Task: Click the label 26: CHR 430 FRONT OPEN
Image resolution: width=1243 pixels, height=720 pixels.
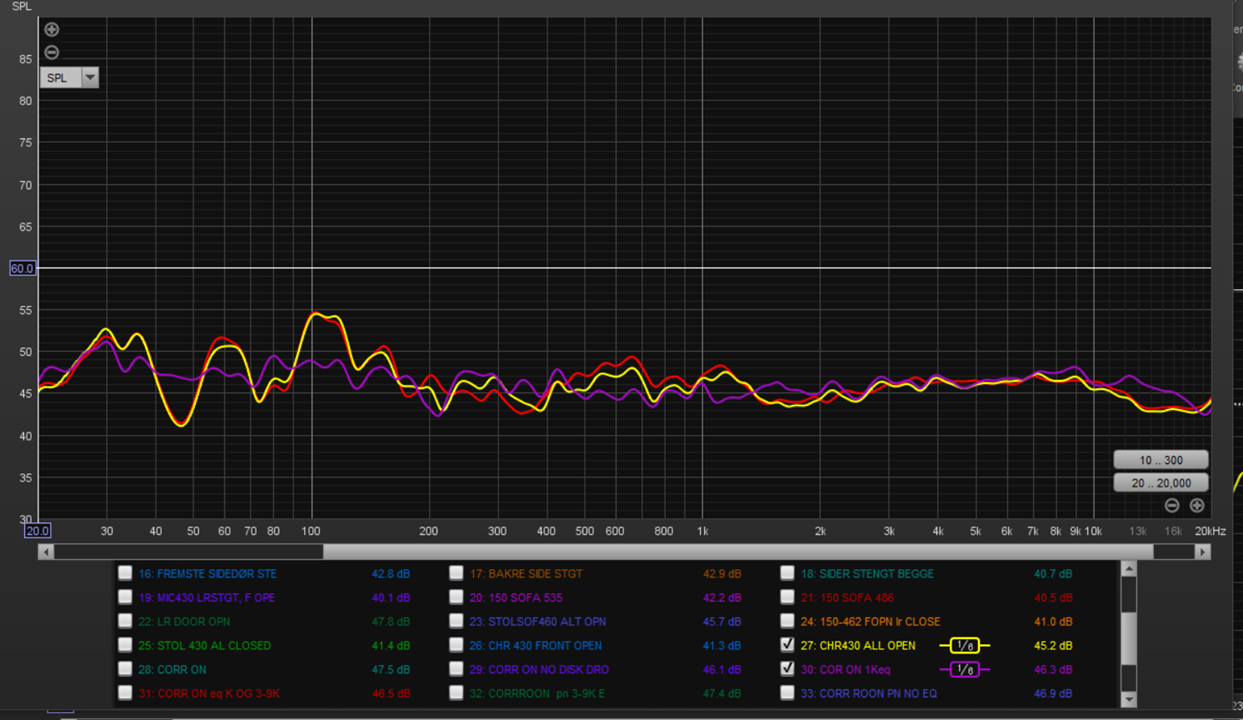Action: (536, 646)
